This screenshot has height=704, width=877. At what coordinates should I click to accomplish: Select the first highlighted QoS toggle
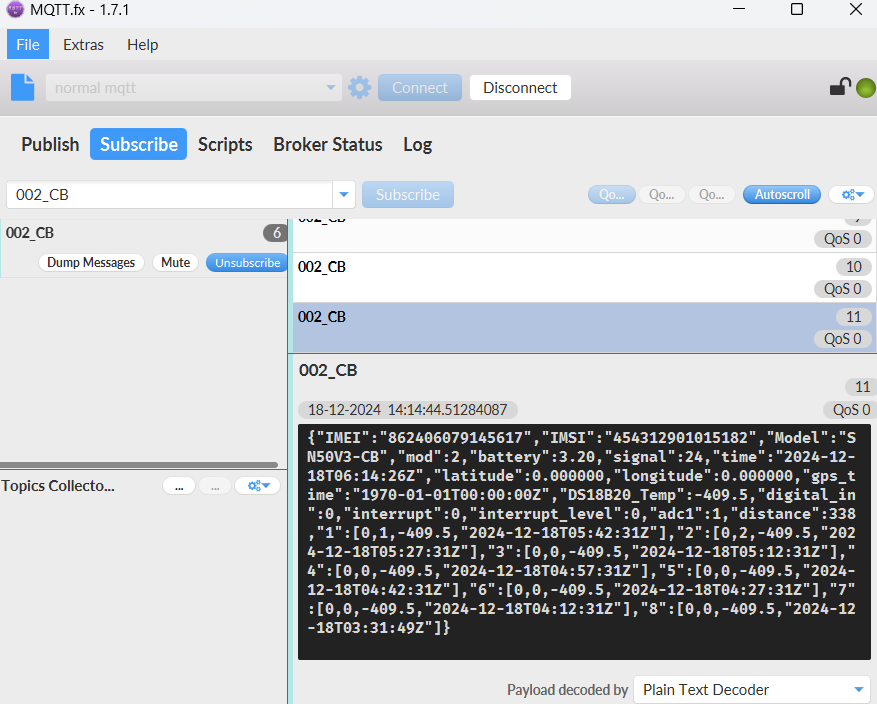tap(611, 195)
